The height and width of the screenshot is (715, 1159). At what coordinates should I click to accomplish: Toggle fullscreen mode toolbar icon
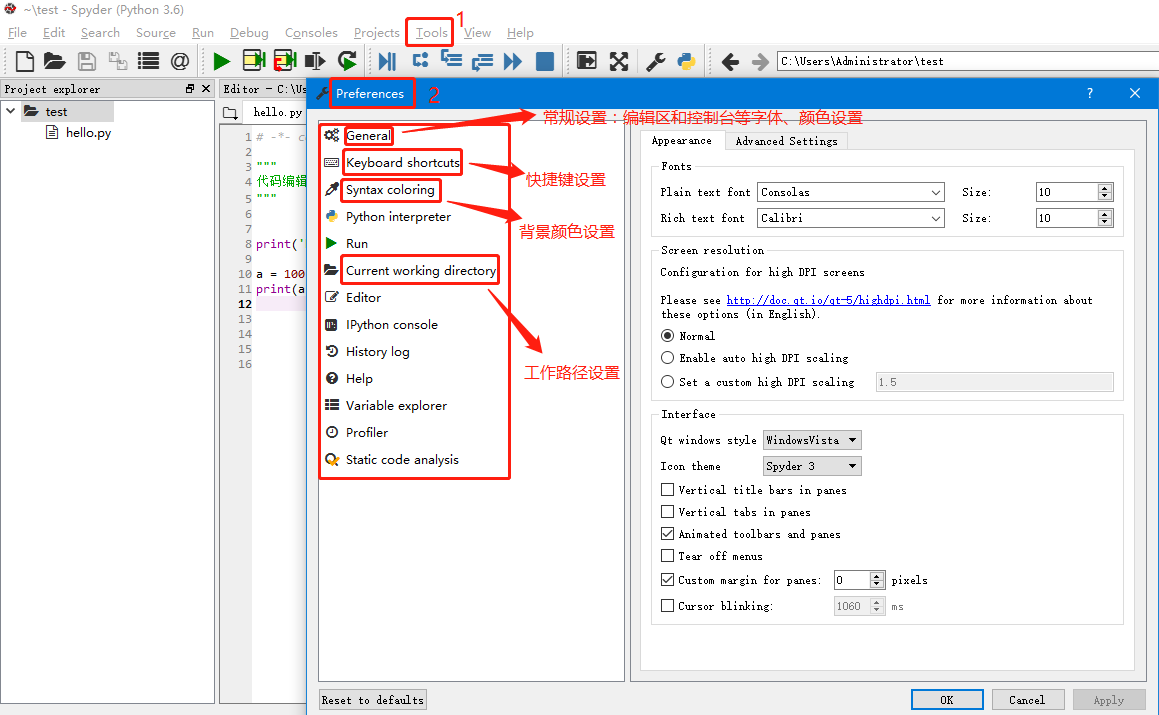(x=619, y=61)
